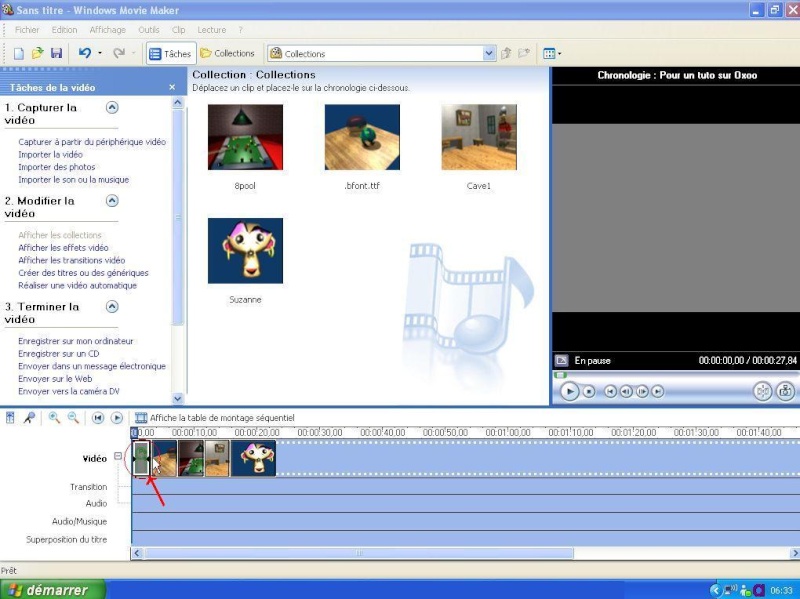The height and width of the screenshot is (599, 800).
Task: Open the Lecture menu
Action: coord(212,30)
